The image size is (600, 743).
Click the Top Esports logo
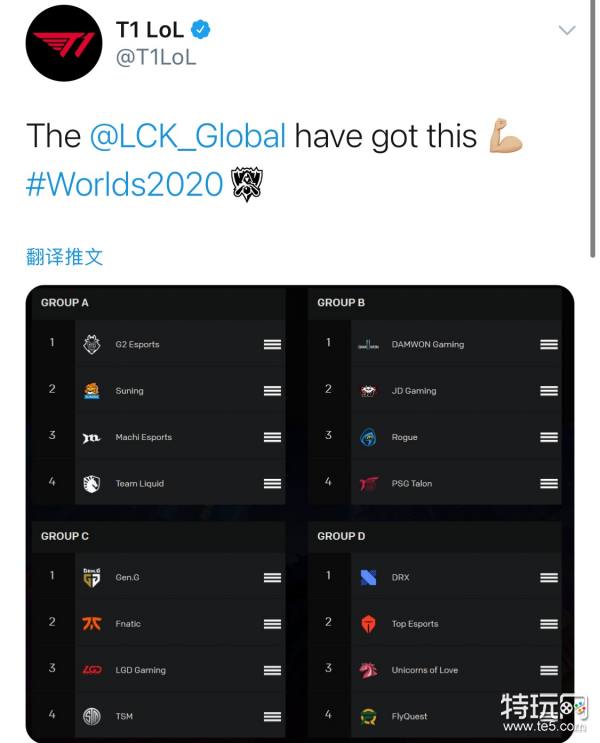click(x=368, y=624)
